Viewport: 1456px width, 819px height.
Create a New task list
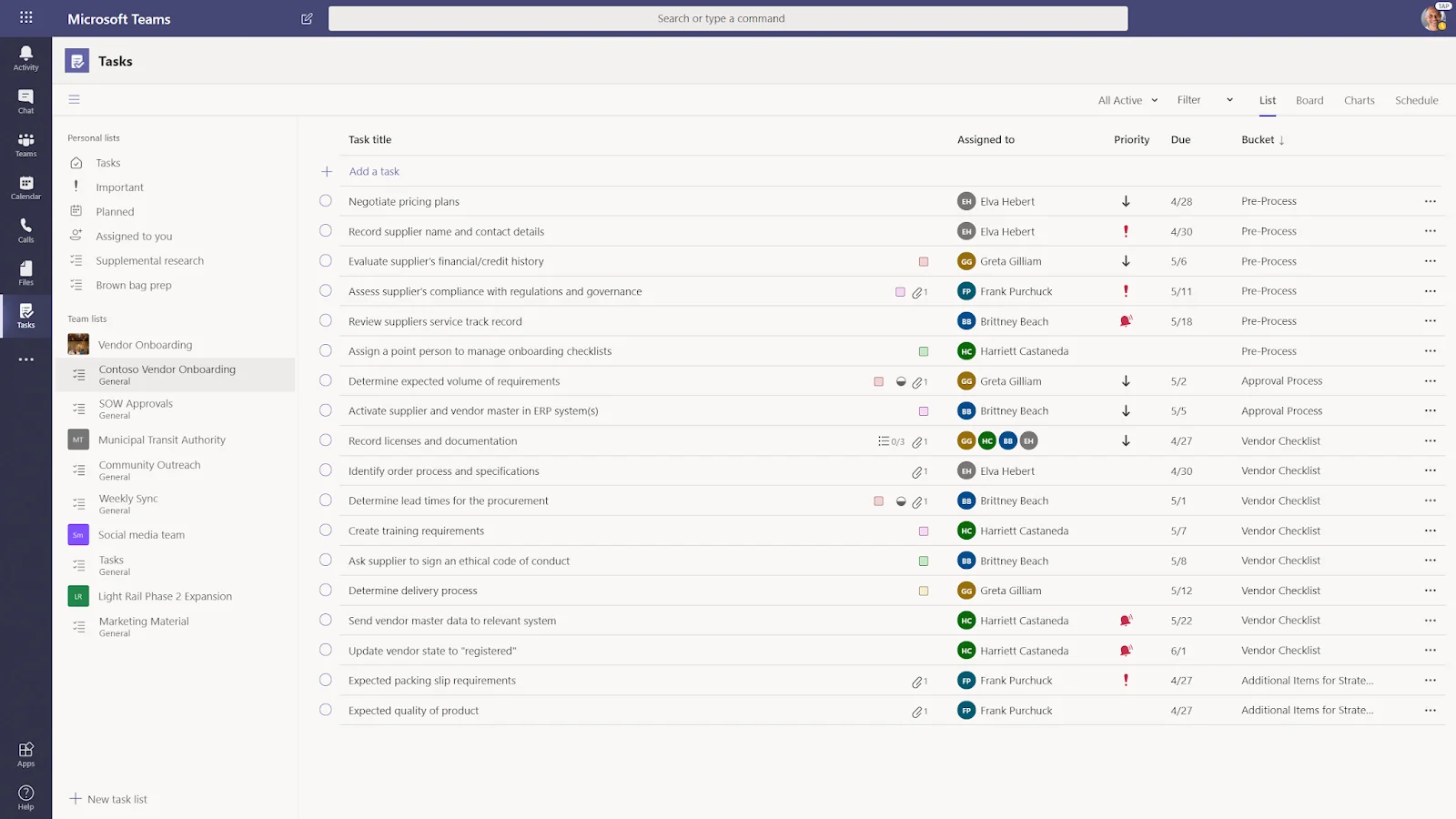[108, 799]
